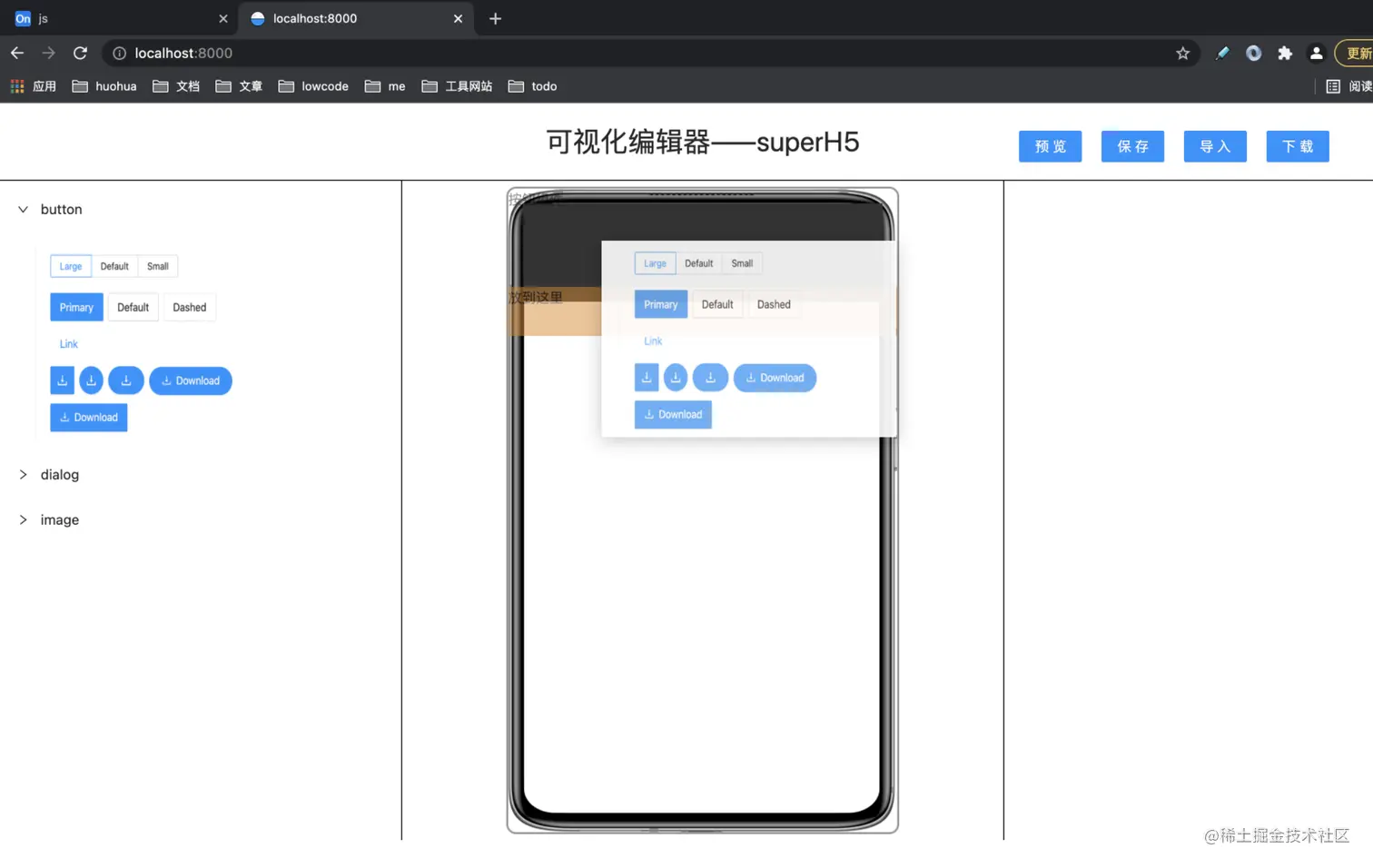This screenshot has width=1373, height=868.
Task: Open the pen-shaped browser extension
Action: pyautogui.click(x=1222, y=54)
